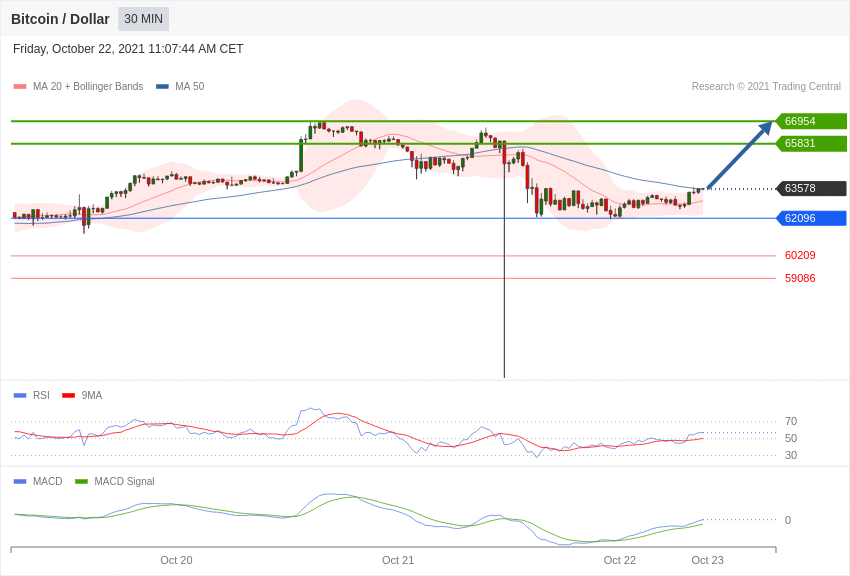Click the blue MA 50 legend swatch
This screenshot has width=850, height=576.
(162, 86)
